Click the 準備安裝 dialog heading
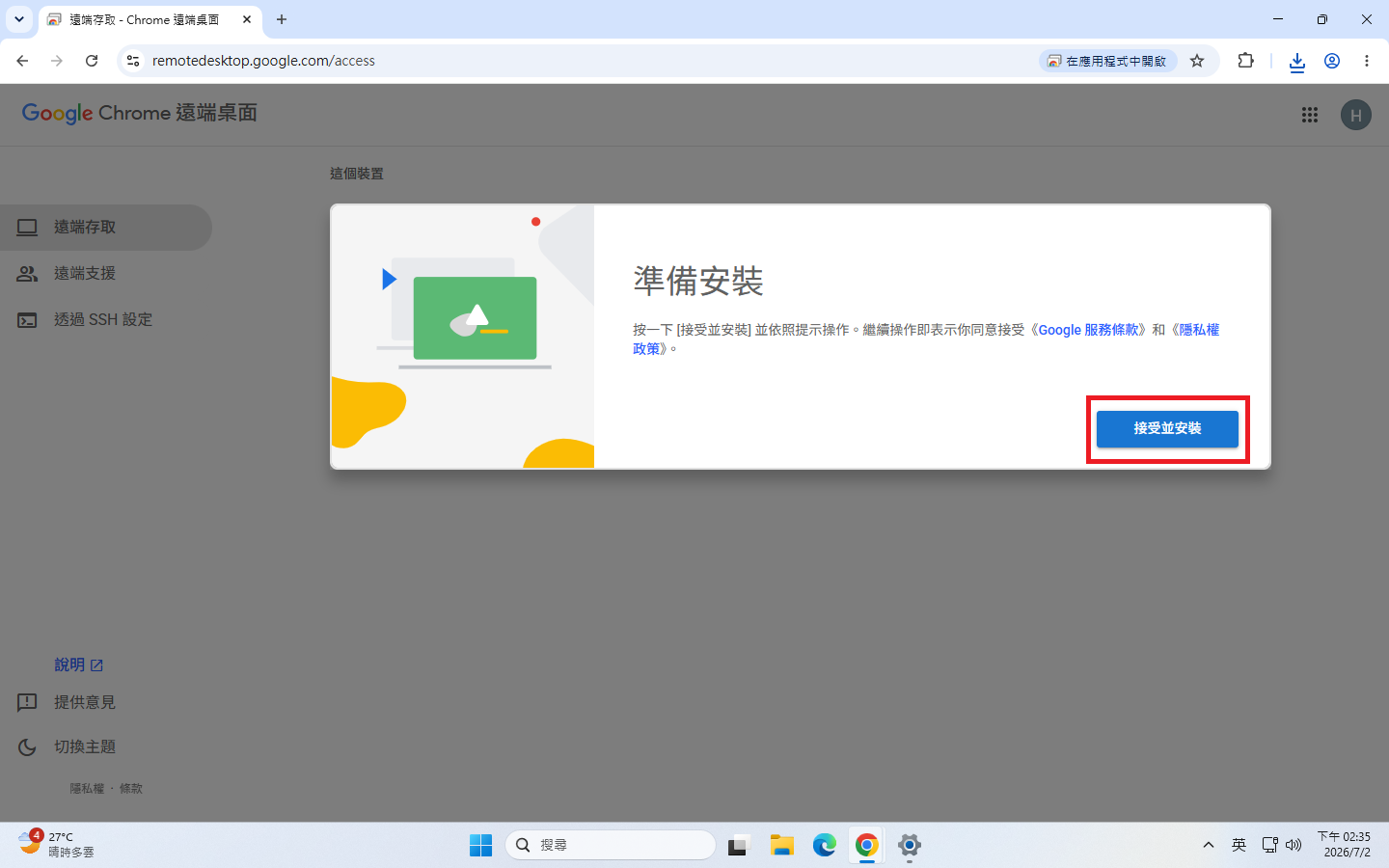This screenshot has width=1389, height=868. click(698, 282)
